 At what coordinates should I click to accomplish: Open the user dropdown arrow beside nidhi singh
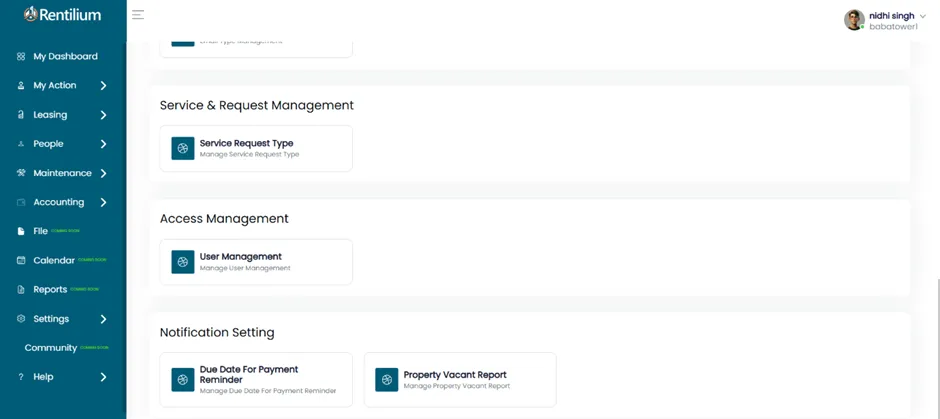(x=923, y=17)
